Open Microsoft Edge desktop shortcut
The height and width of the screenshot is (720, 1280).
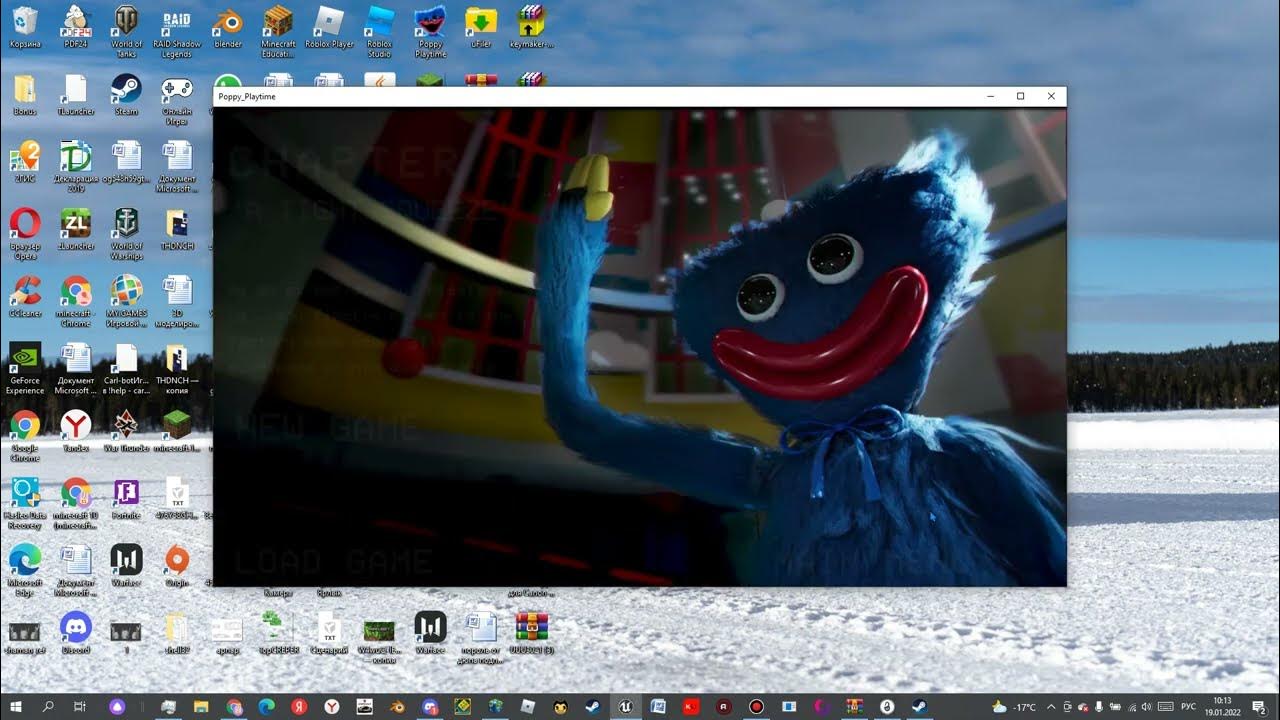[25, 570]
